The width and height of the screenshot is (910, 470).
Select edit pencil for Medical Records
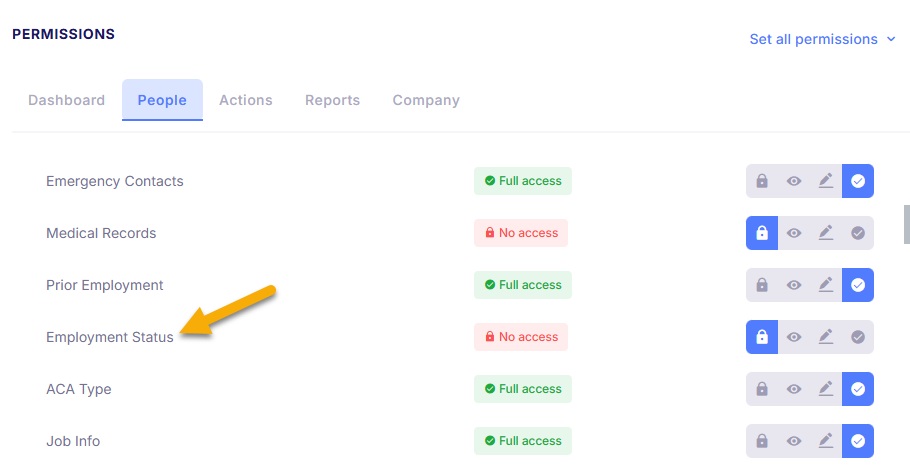[x=826, y=233]
